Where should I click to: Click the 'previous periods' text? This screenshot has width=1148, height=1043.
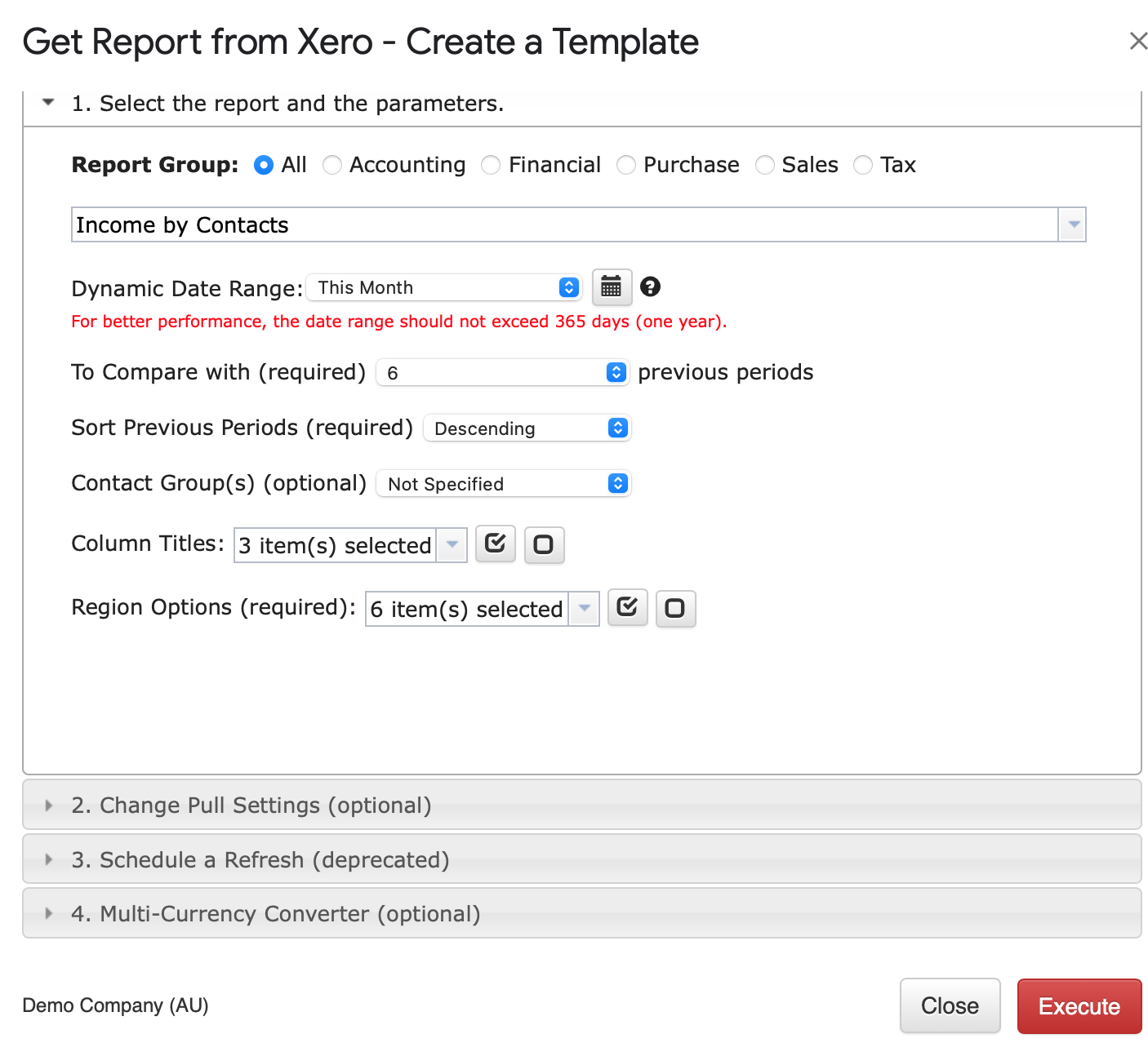click(x=726, y=372)
